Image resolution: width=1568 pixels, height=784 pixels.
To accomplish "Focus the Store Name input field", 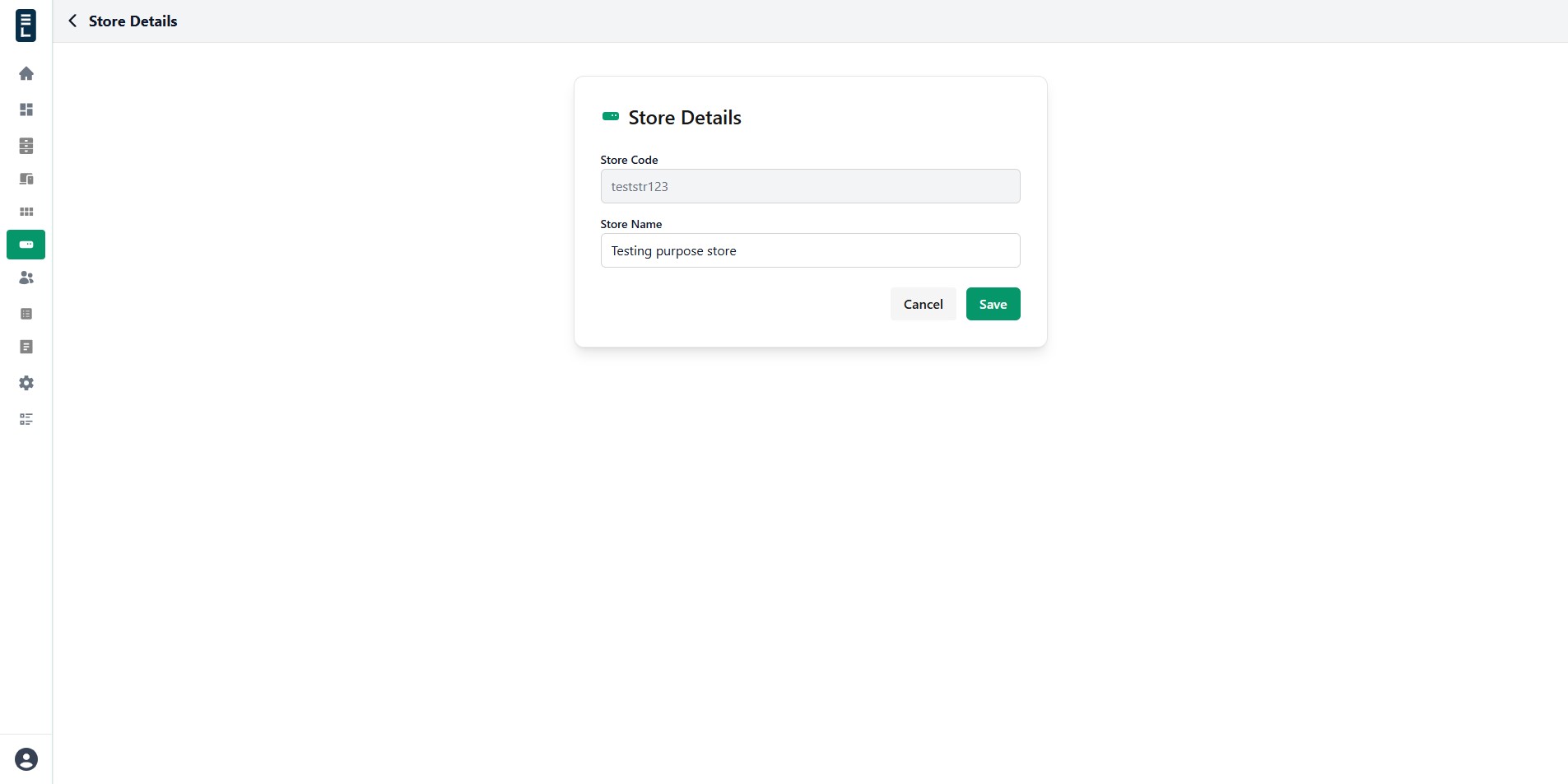I will (x=810, y=250).
